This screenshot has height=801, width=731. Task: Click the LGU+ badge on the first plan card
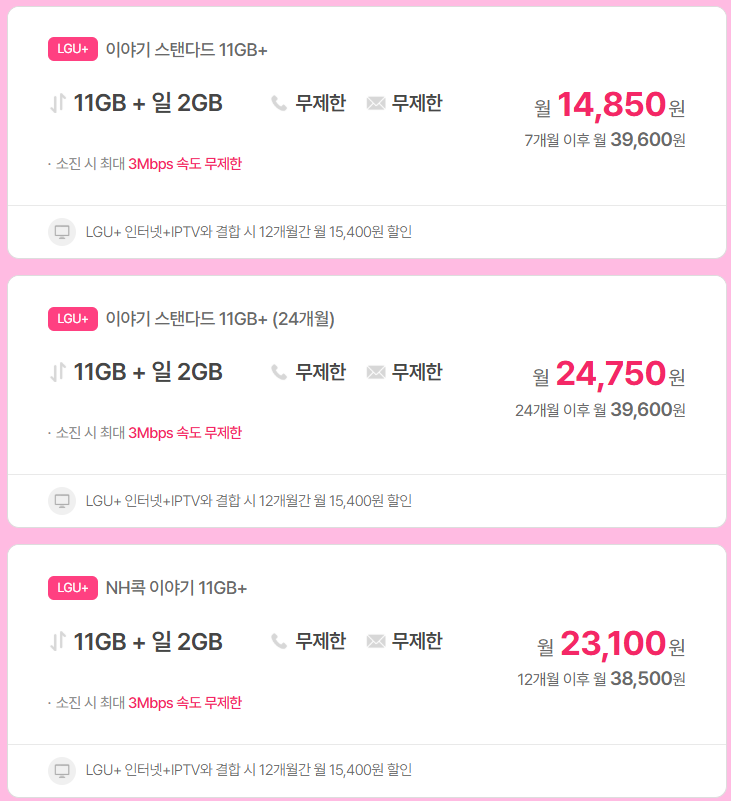pyautogui.click(x=72, y=48)
